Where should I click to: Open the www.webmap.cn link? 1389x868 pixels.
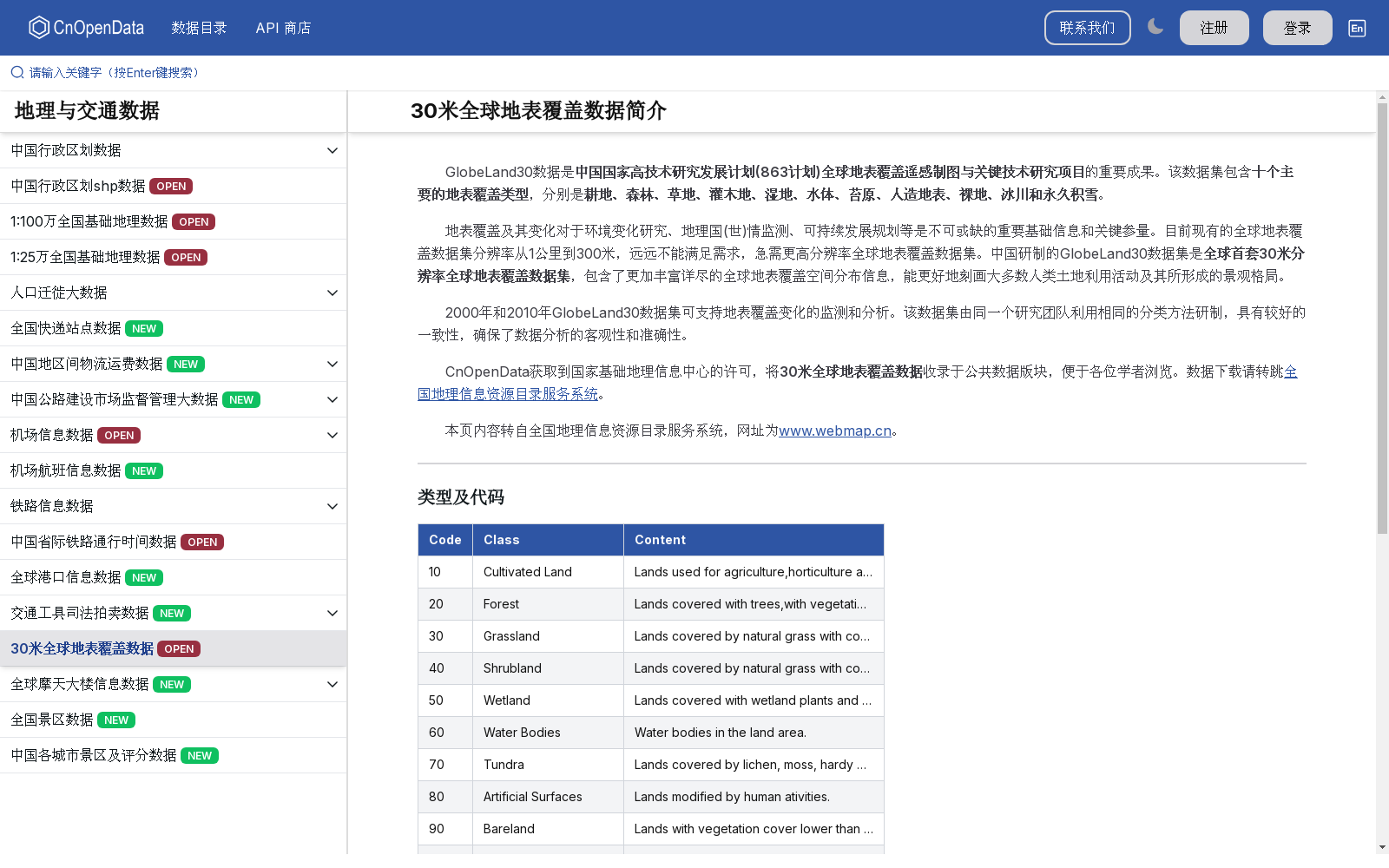point(835,431)
